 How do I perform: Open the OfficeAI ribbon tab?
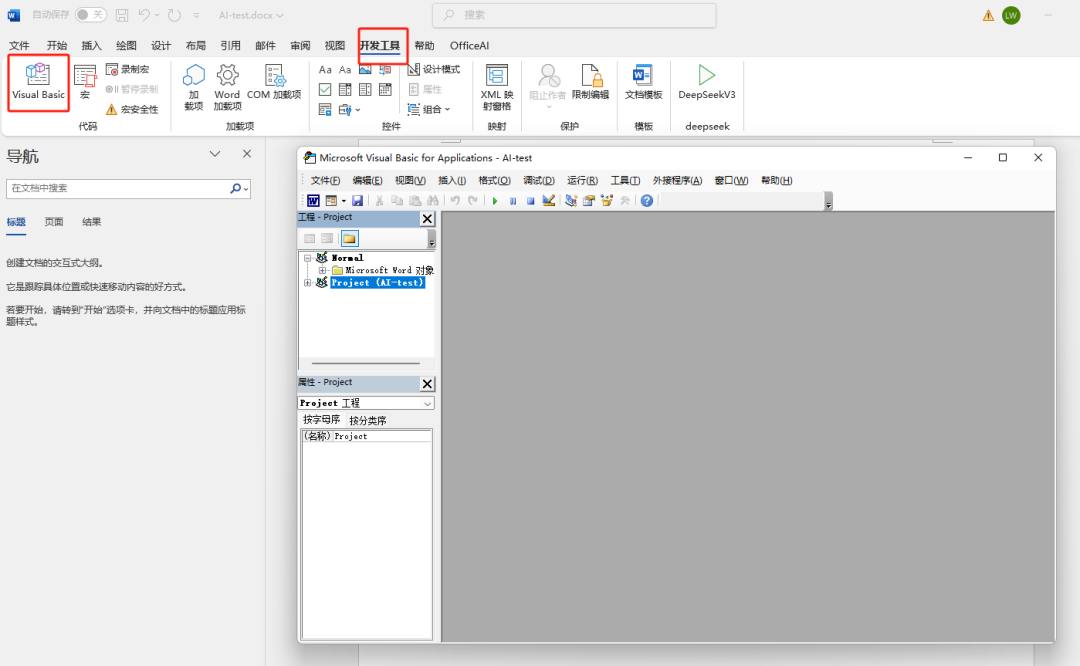coord(469,45)
